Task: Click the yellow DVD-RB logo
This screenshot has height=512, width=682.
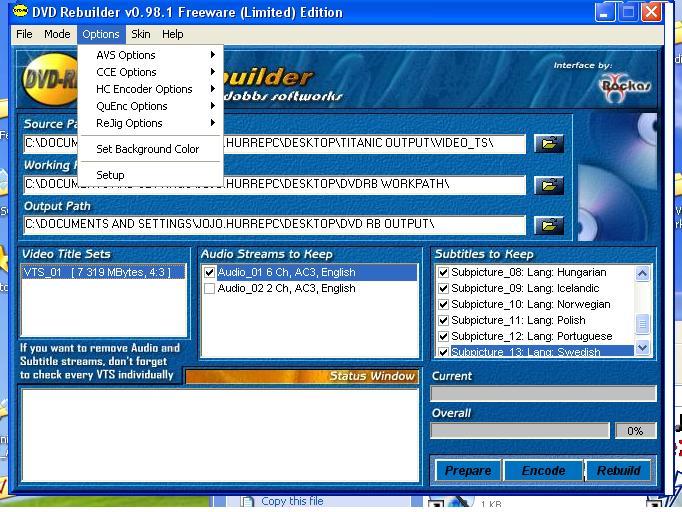Action: pos(50,80)
